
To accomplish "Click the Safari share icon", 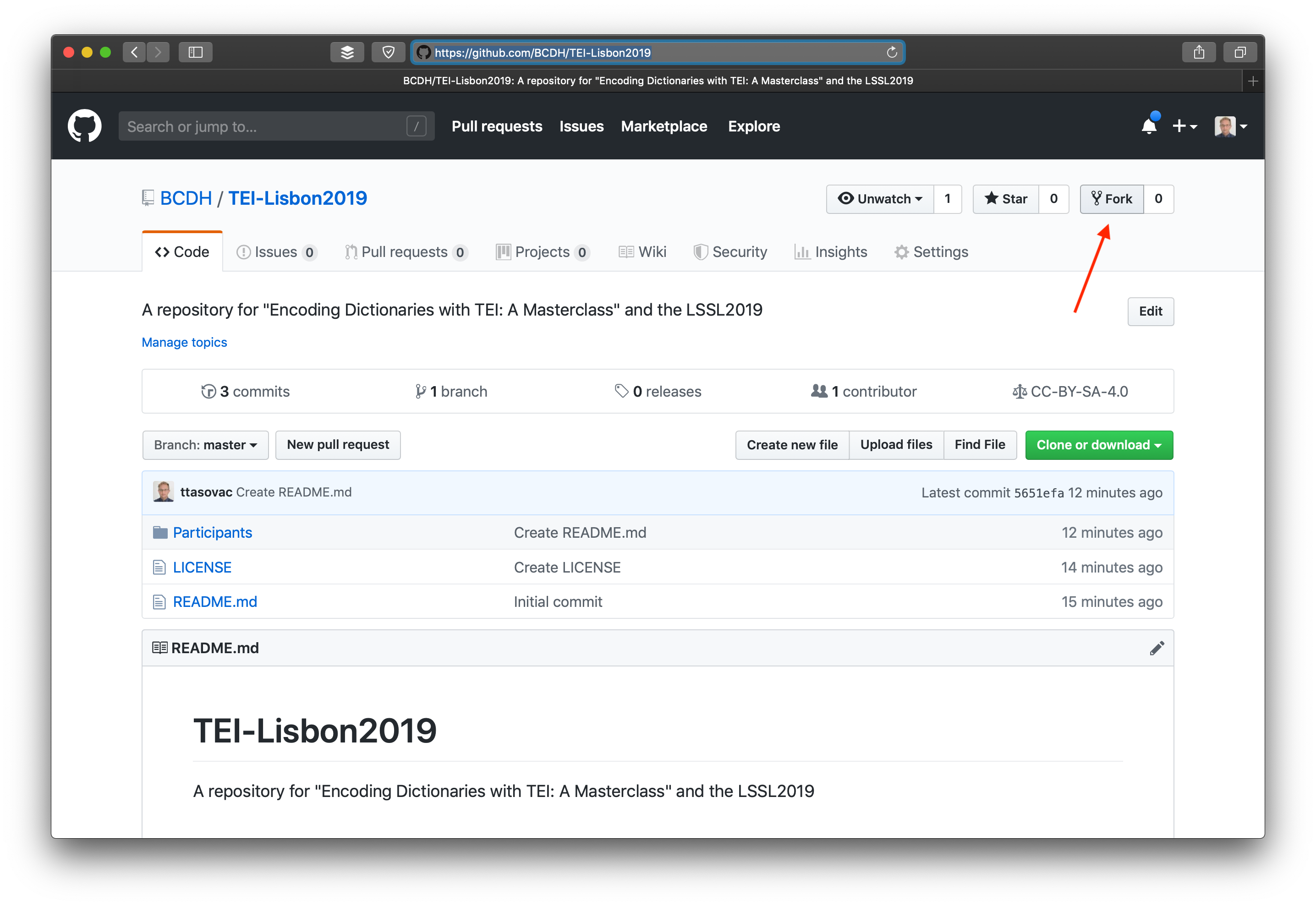I will coord(1199,52).
